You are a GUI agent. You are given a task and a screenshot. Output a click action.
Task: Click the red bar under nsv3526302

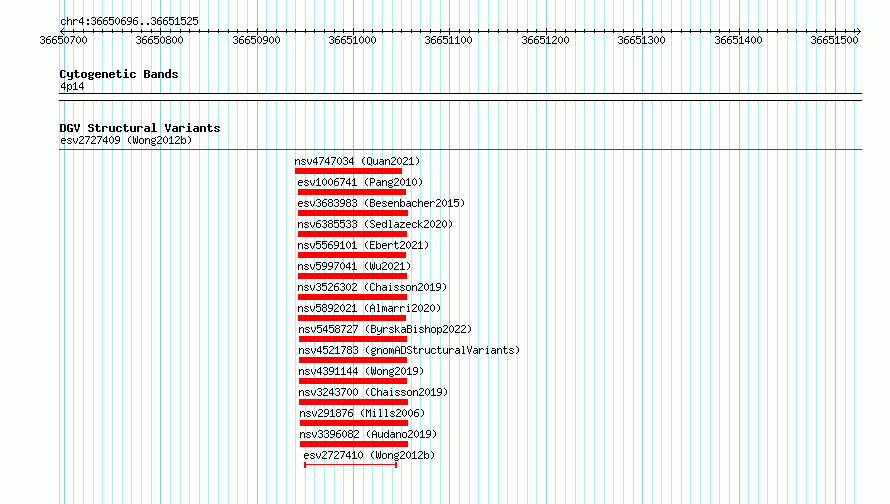(x=352, y=297)
